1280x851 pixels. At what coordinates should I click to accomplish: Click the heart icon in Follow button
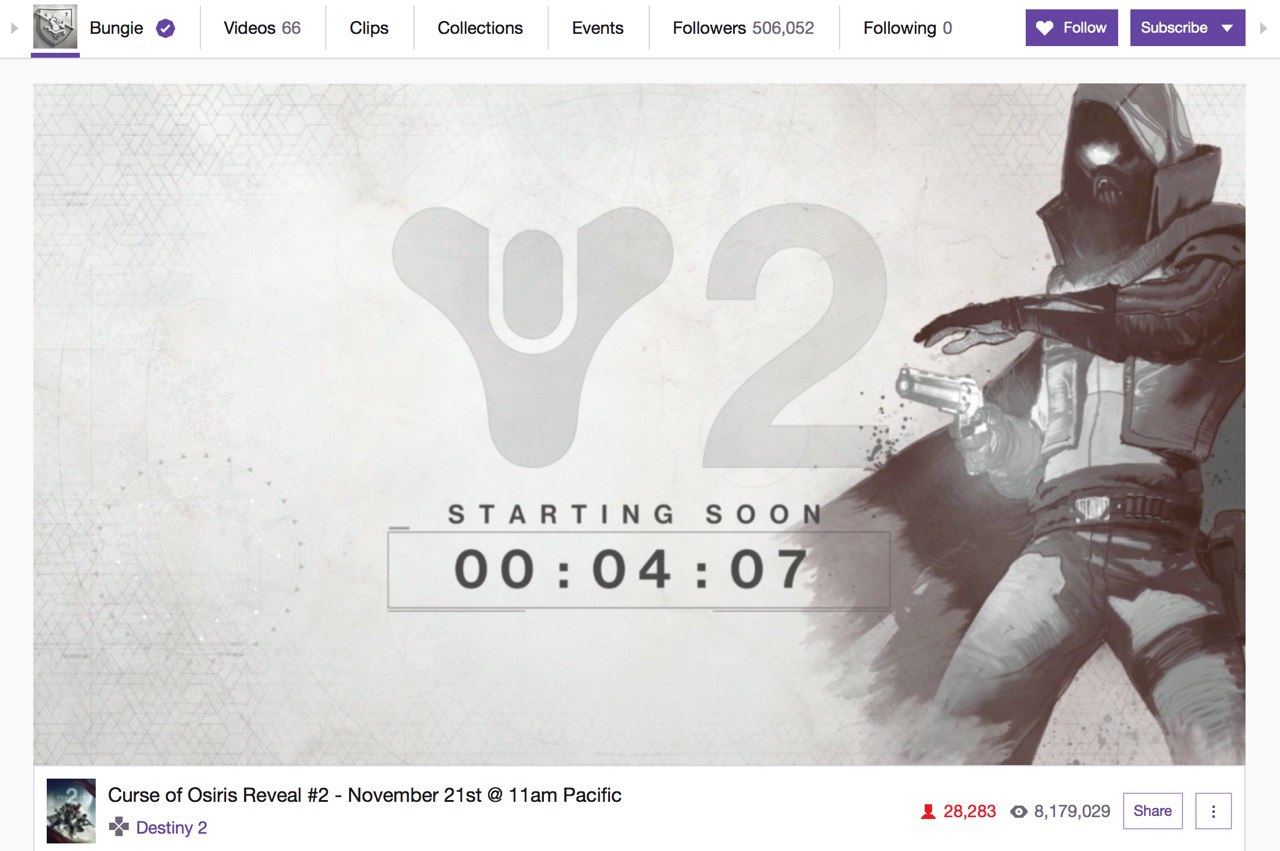[x=1044, y=28]
